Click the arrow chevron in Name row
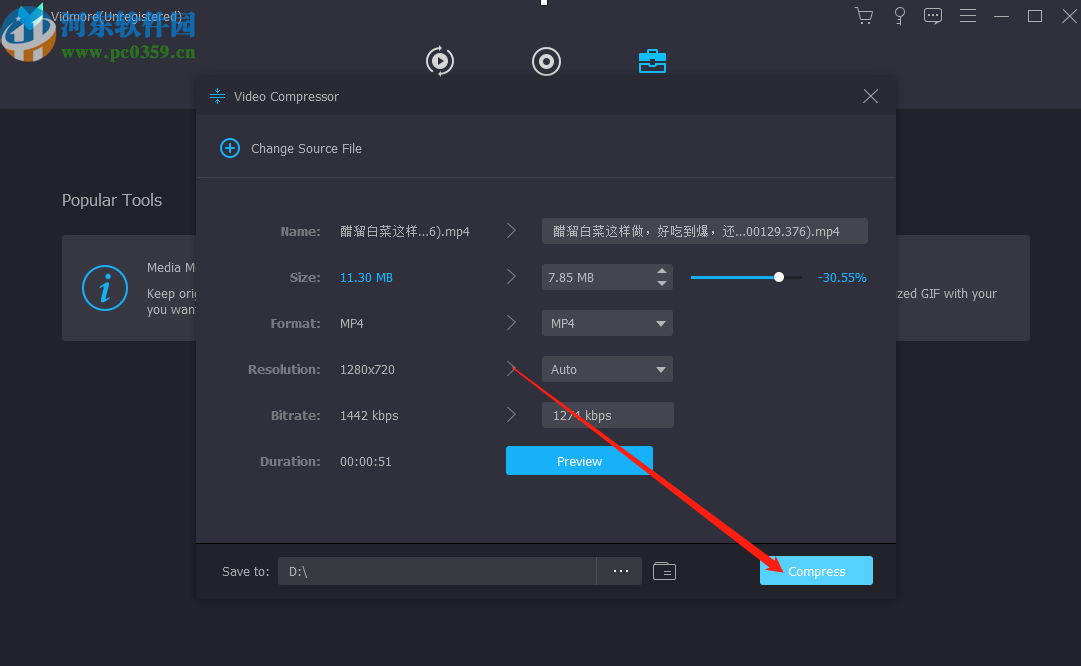Viewport: 1081px width, 666px height. [512, 231]
